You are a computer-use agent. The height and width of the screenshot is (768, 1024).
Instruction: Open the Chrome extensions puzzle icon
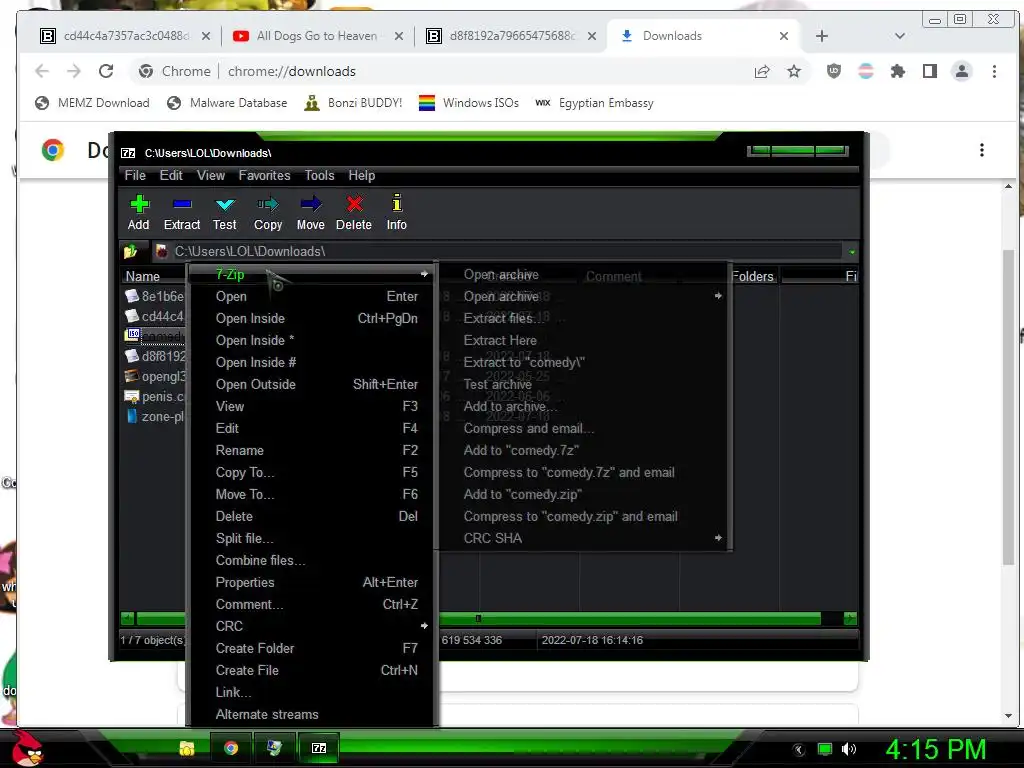(898, 71)
